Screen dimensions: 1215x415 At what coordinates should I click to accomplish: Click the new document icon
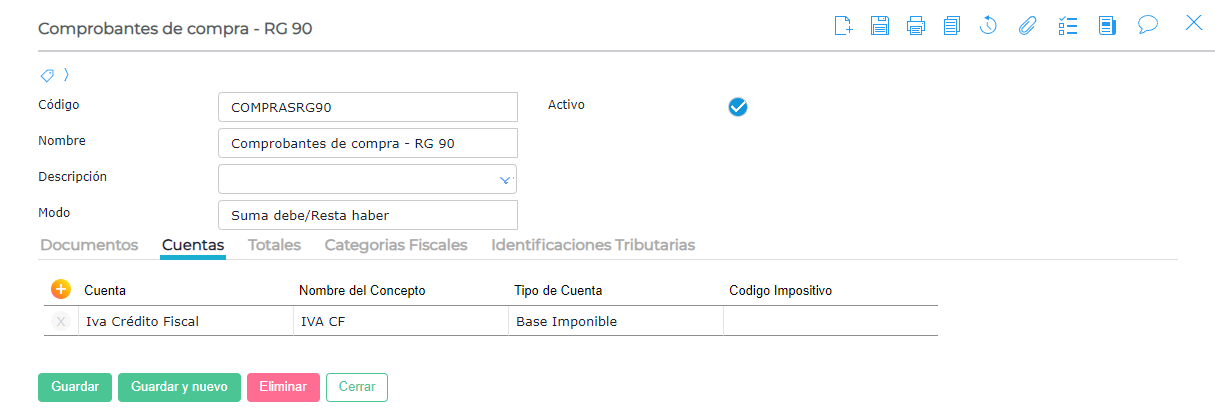[843, 26]
